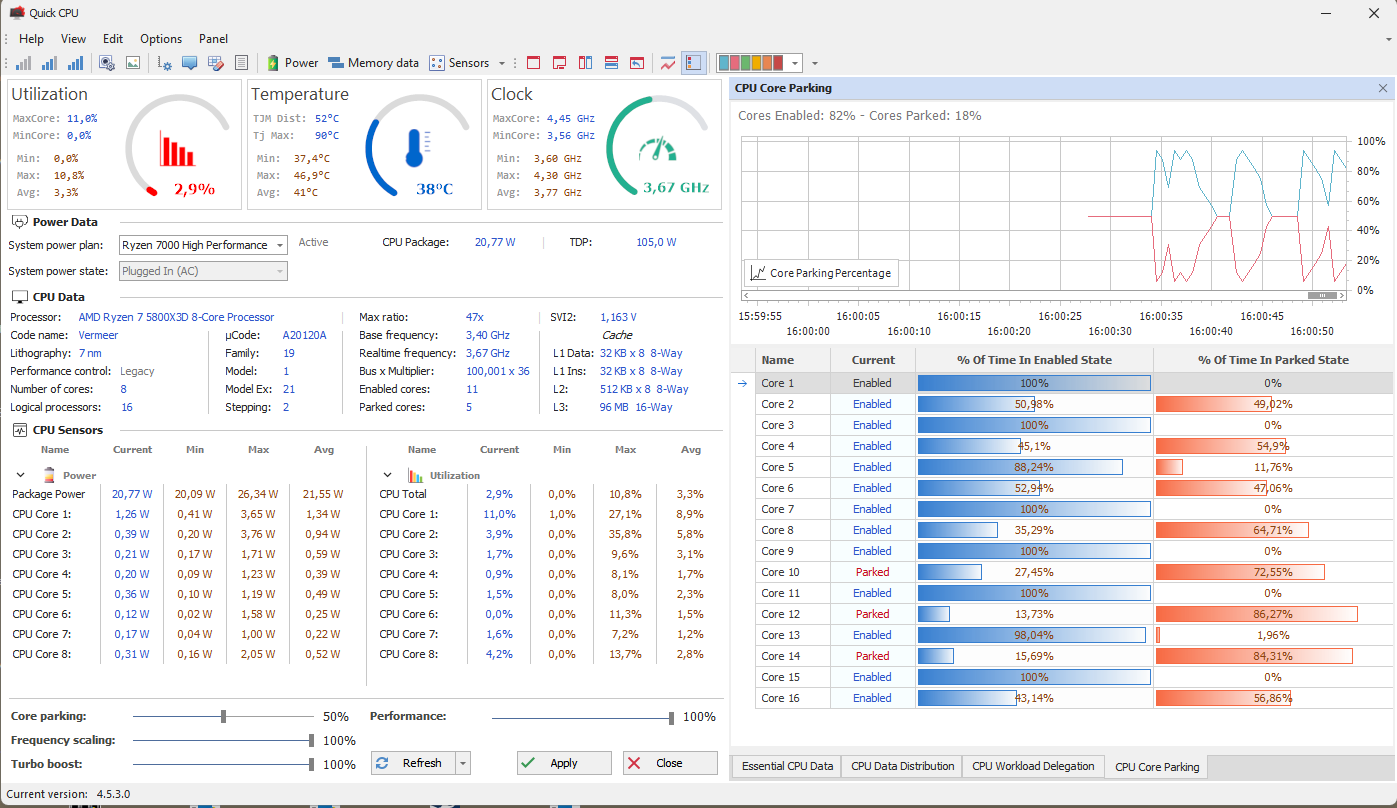Click the second red layout icon with bottom panel
Screen dimensions: 1397x808
(x=559, y=63)
